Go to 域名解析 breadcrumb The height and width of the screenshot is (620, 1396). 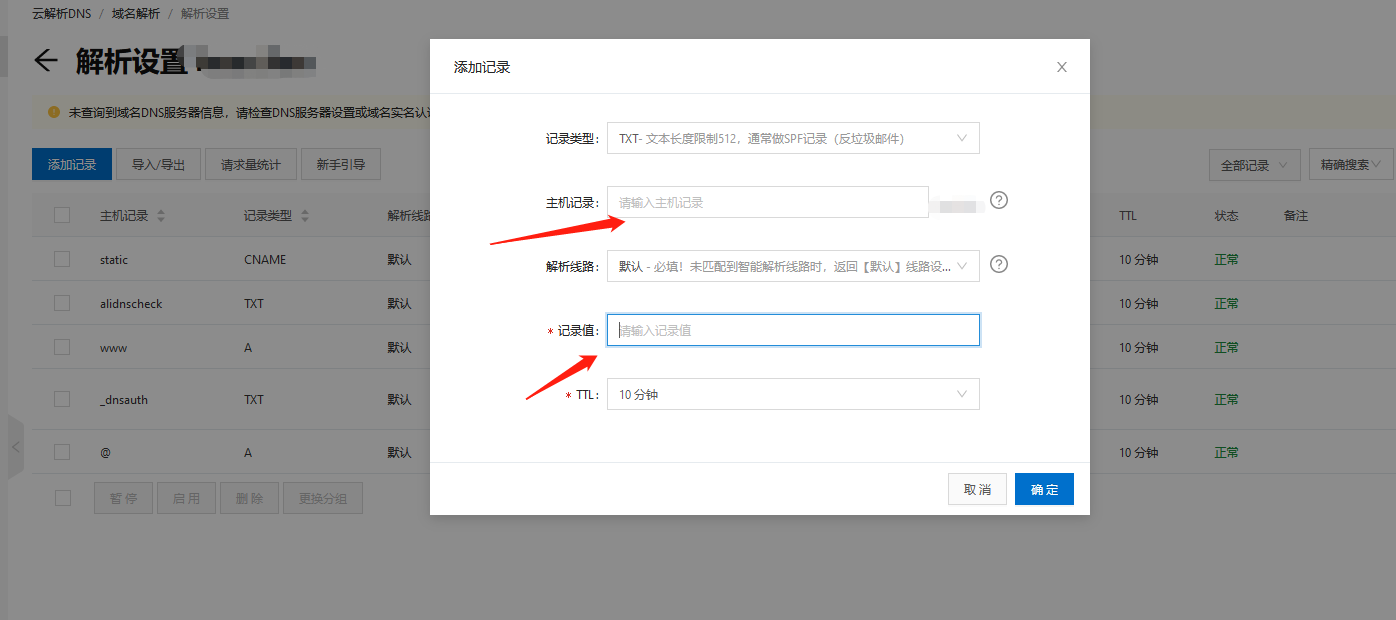click(x=135, y=14)
